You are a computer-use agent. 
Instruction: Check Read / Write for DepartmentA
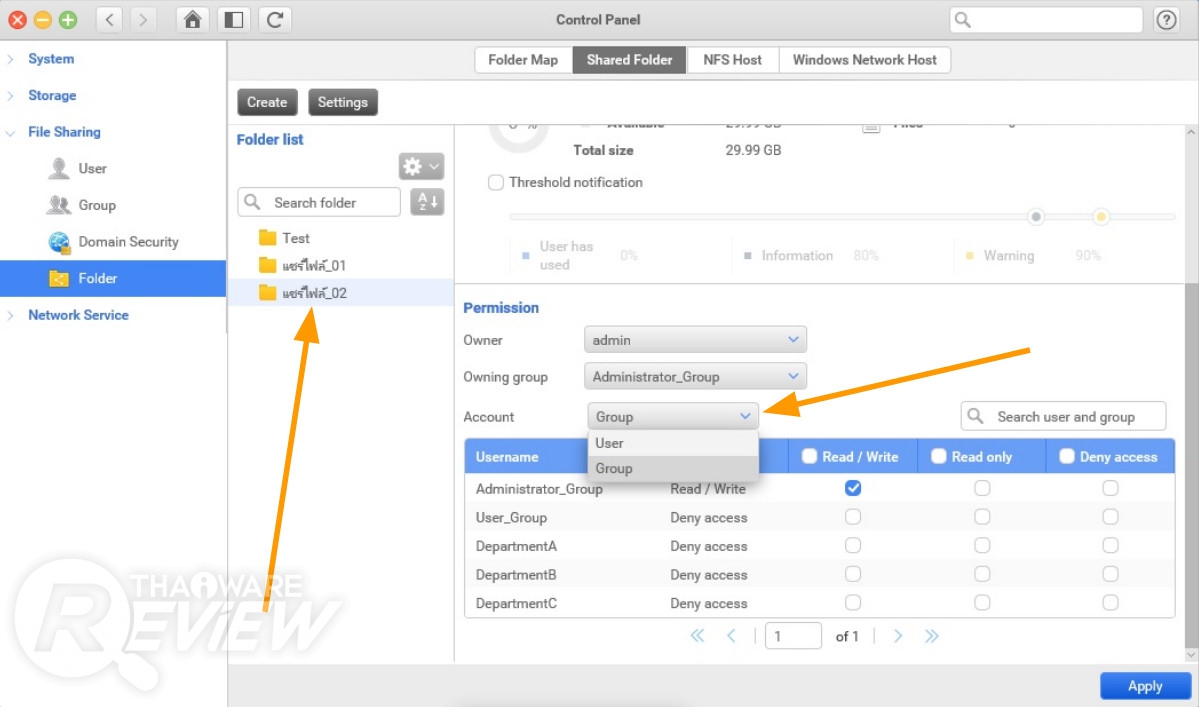coord(853,546)
